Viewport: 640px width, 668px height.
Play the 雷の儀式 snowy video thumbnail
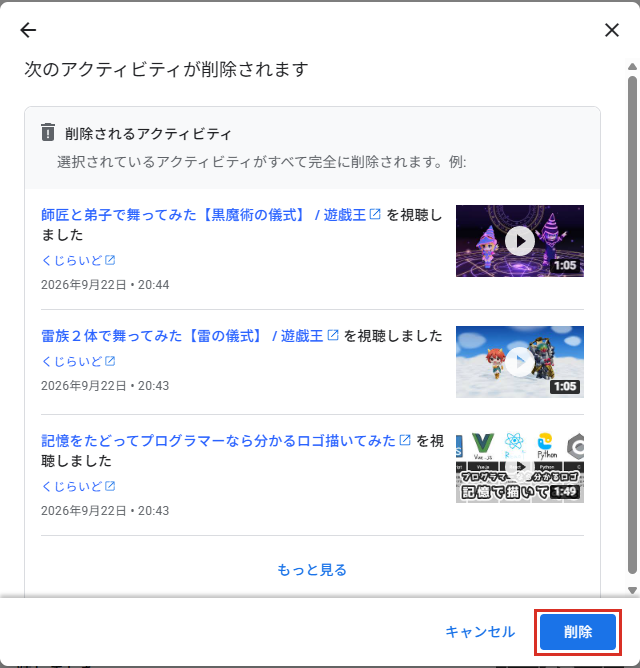(520, 362)
